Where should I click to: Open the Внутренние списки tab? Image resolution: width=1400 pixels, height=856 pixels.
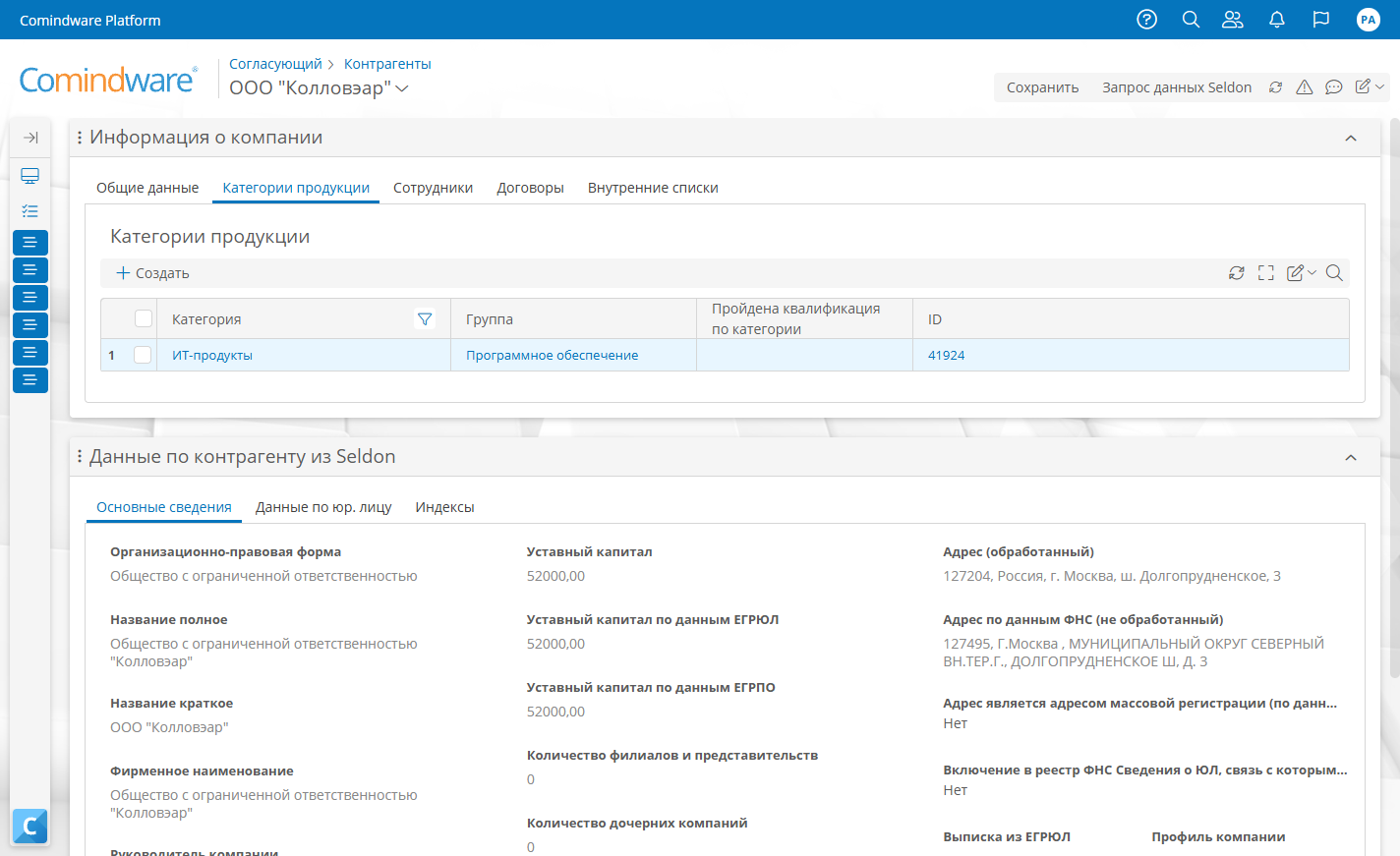pyautogui.click(x=653, y=188)
